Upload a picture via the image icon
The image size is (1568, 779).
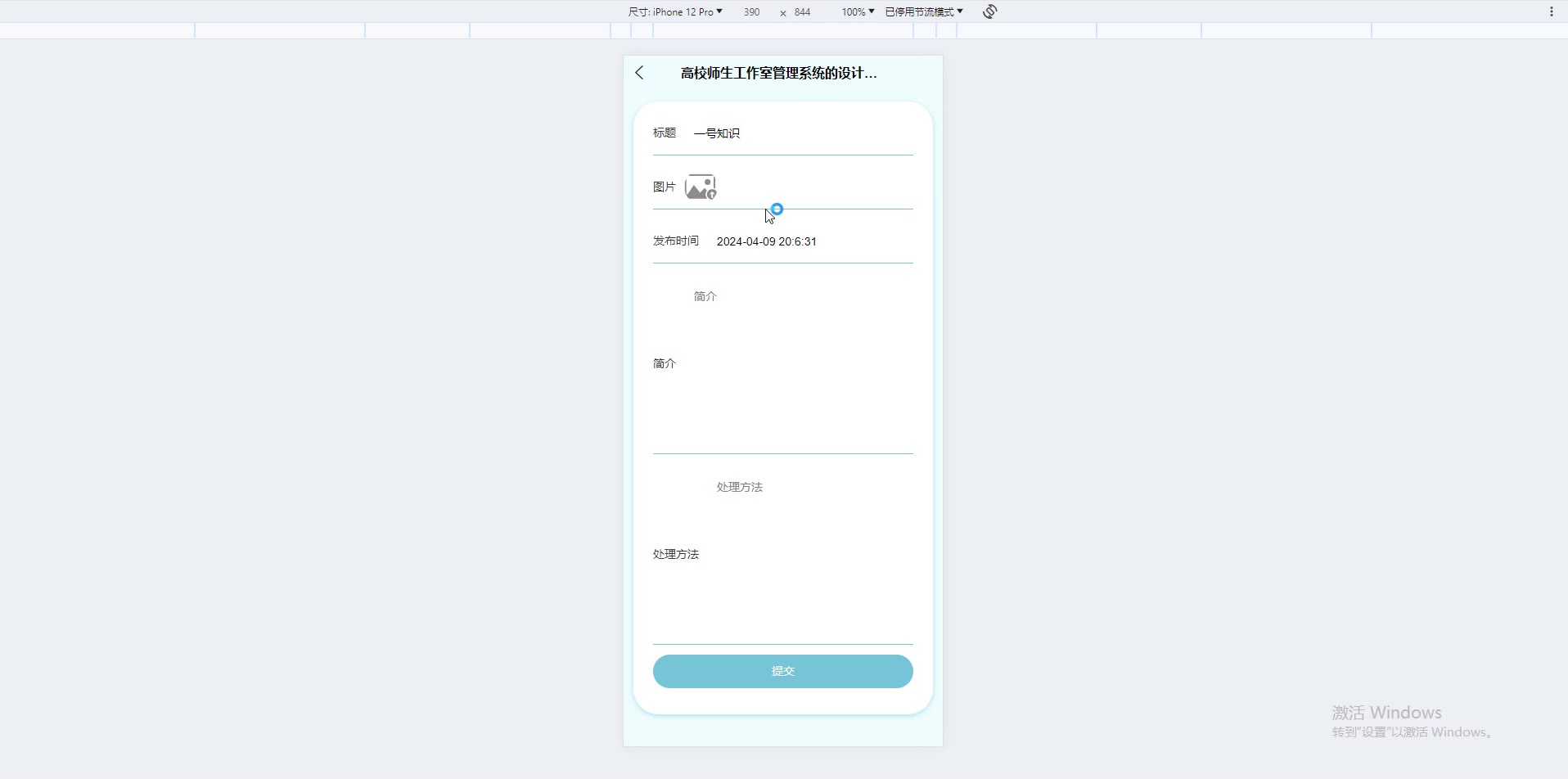(x=701, y=187)
